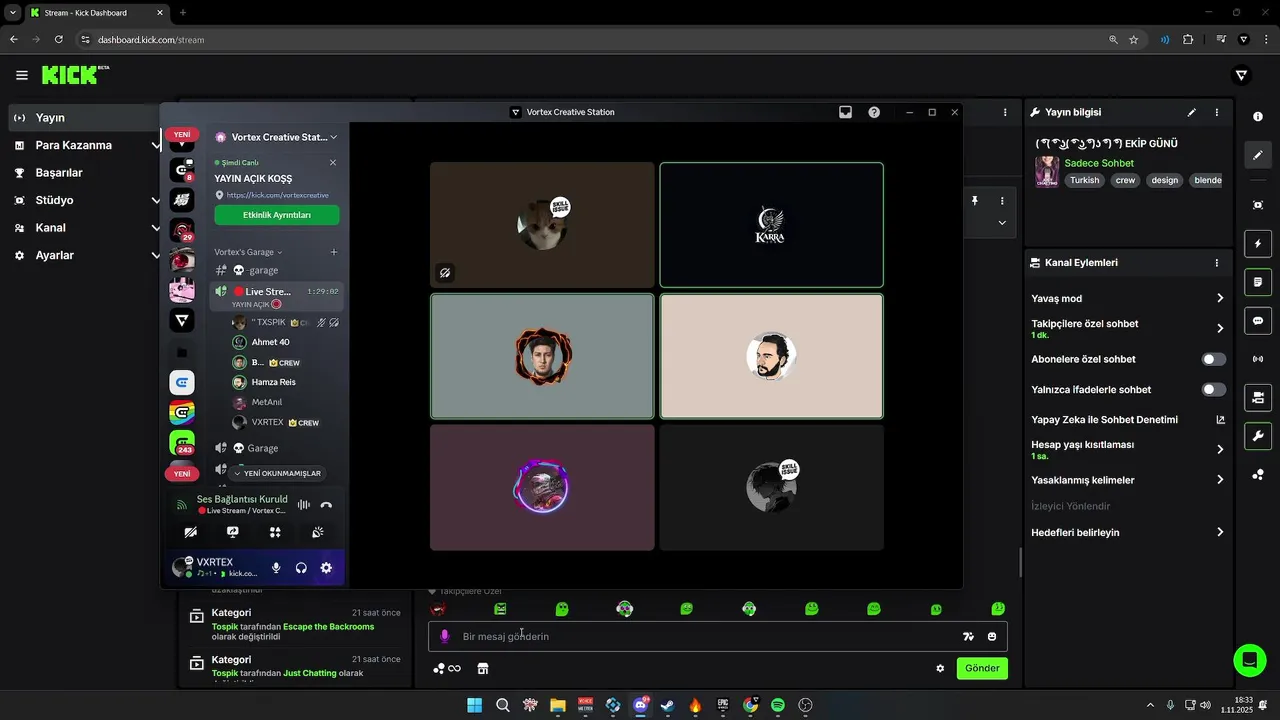This screenshot has height=720, width=1280.
Task: Expand Stüdyo sidebar section
Action: 85,200
